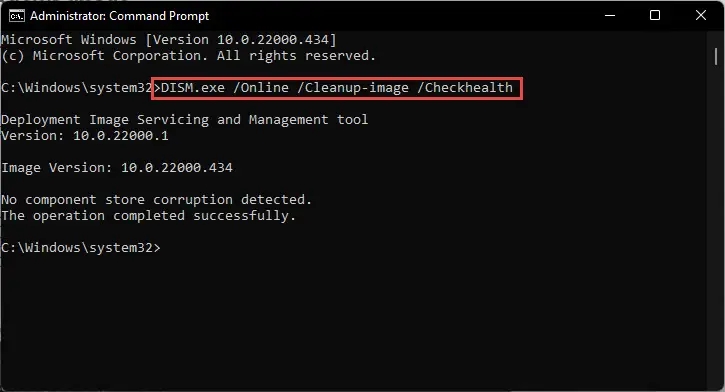Close the Administrator Command Prompt window

pos(700,15)
